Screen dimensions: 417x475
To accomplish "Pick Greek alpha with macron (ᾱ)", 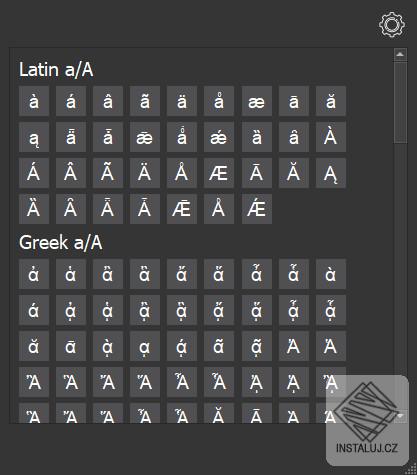I will pos(71,346).
